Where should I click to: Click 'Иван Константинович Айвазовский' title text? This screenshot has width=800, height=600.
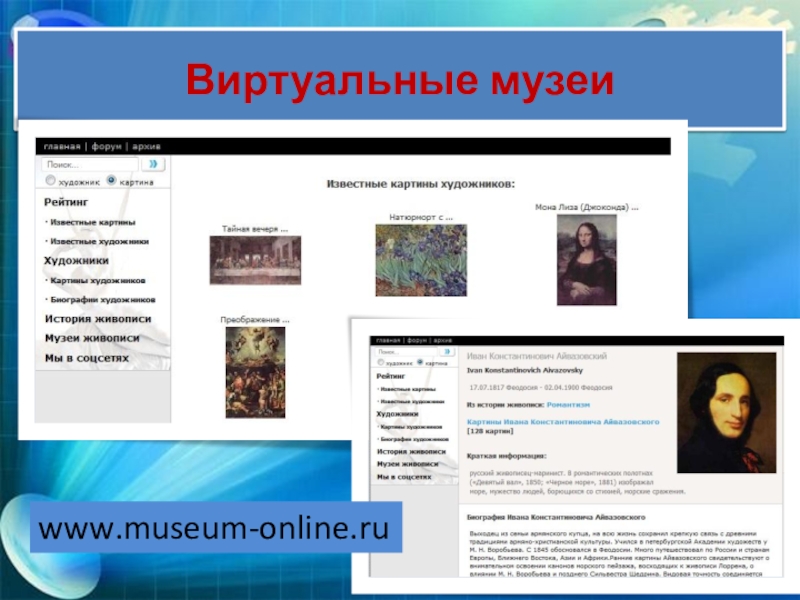(537, 356)
